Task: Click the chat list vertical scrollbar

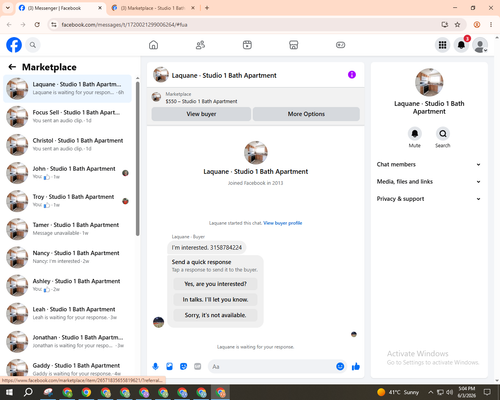Action: point(138,158)
